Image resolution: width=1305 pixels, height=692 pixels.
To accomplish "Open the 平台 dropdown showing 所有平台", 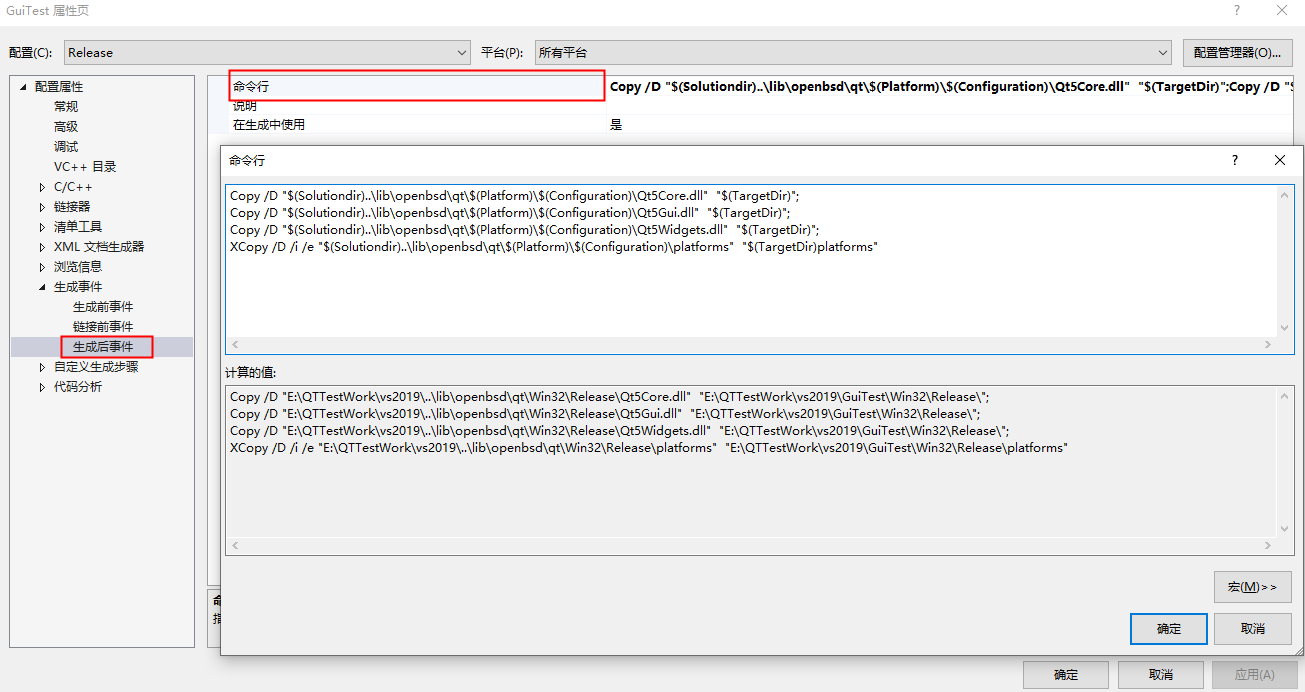I will pos(853,53).
